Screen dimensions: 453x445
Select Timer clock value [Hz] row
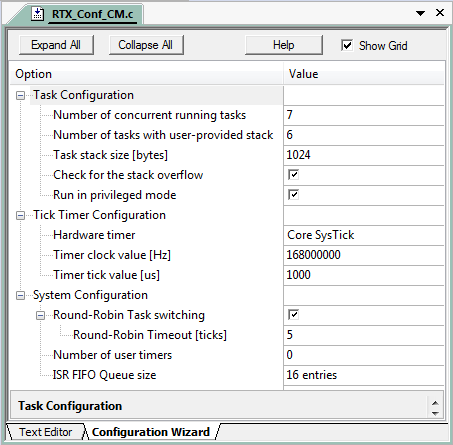tap(112, 255)
